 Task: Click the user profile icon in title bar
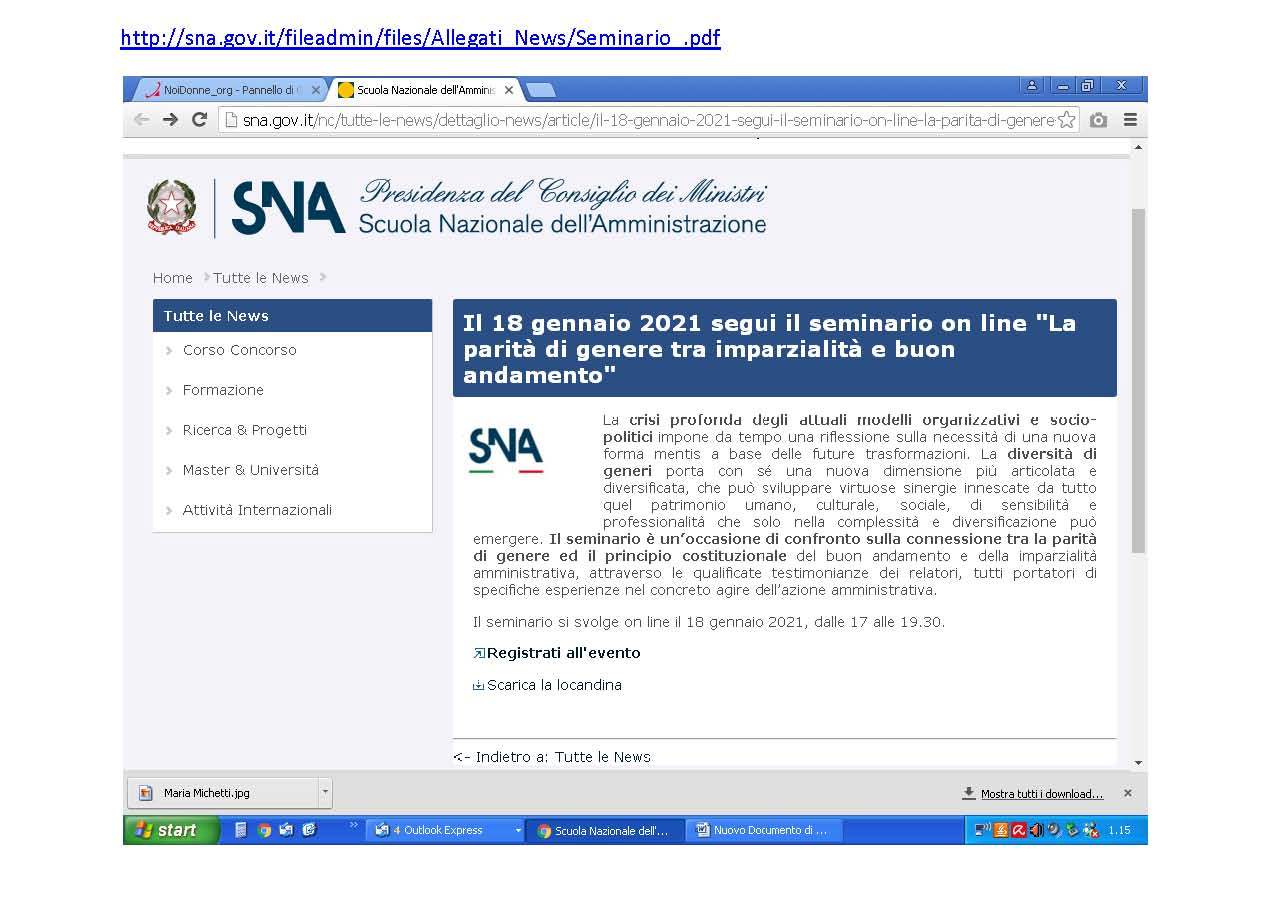coord(1032,86)
